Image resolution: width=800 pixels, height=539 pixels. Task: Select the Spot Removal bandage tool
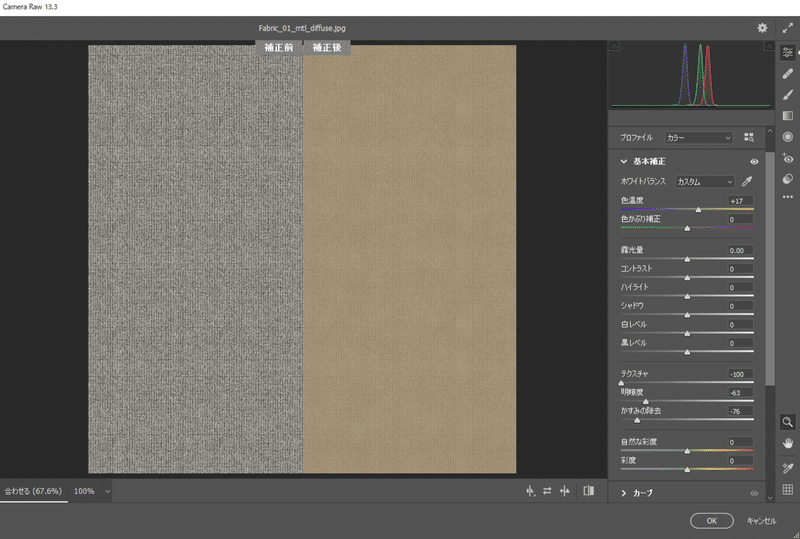click(788, 74)
